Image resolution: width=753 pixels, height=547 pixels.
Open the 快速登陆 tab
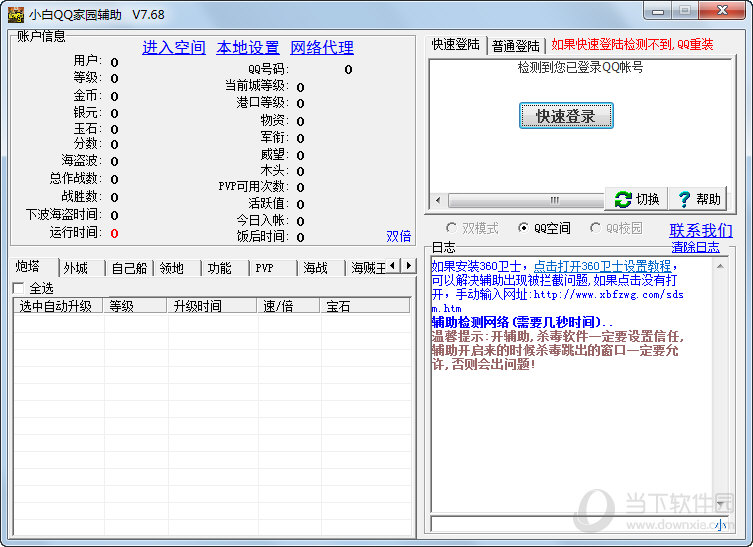(456, 45)
